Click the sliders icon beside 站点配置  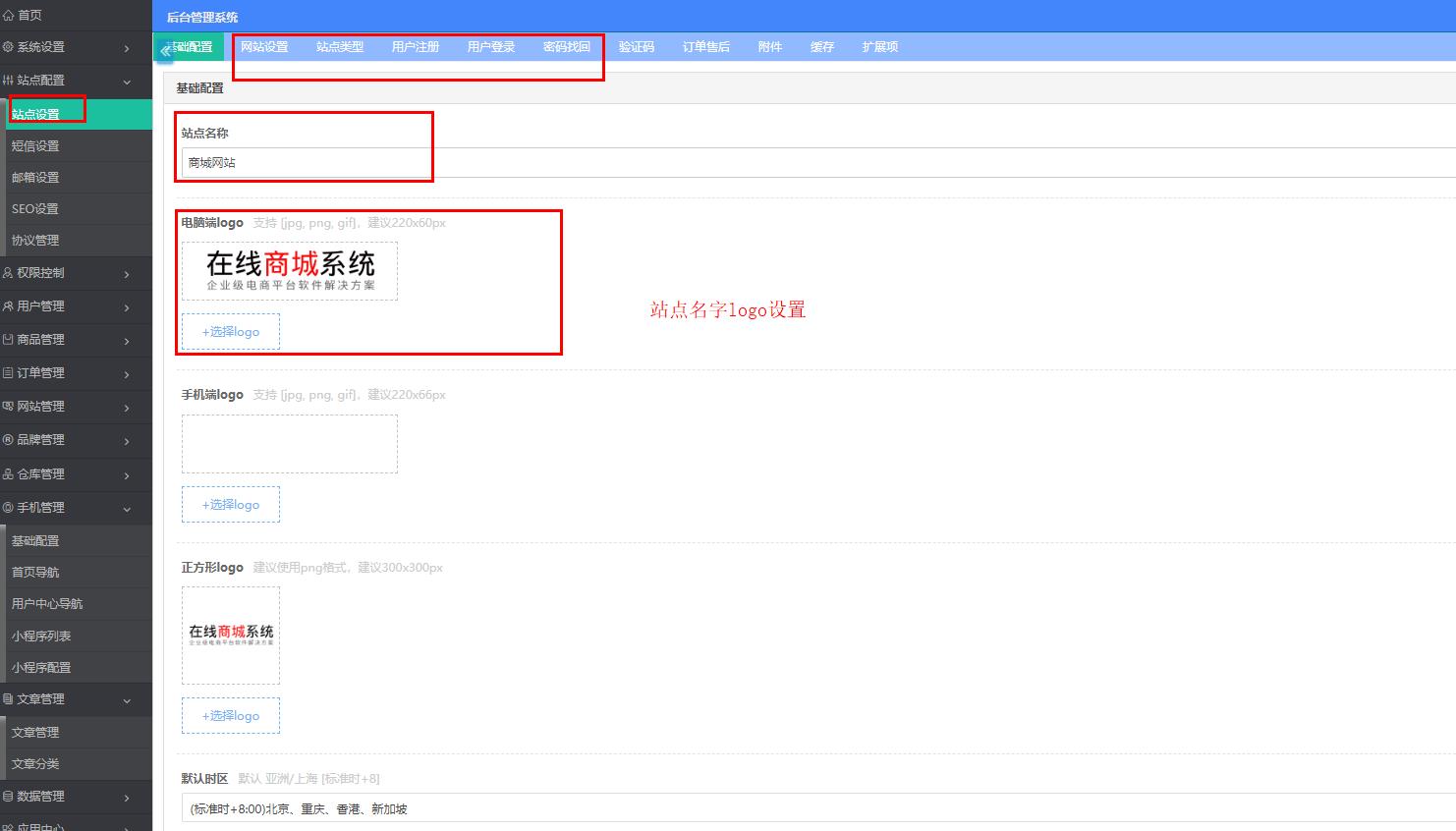[x=8, y=81]
